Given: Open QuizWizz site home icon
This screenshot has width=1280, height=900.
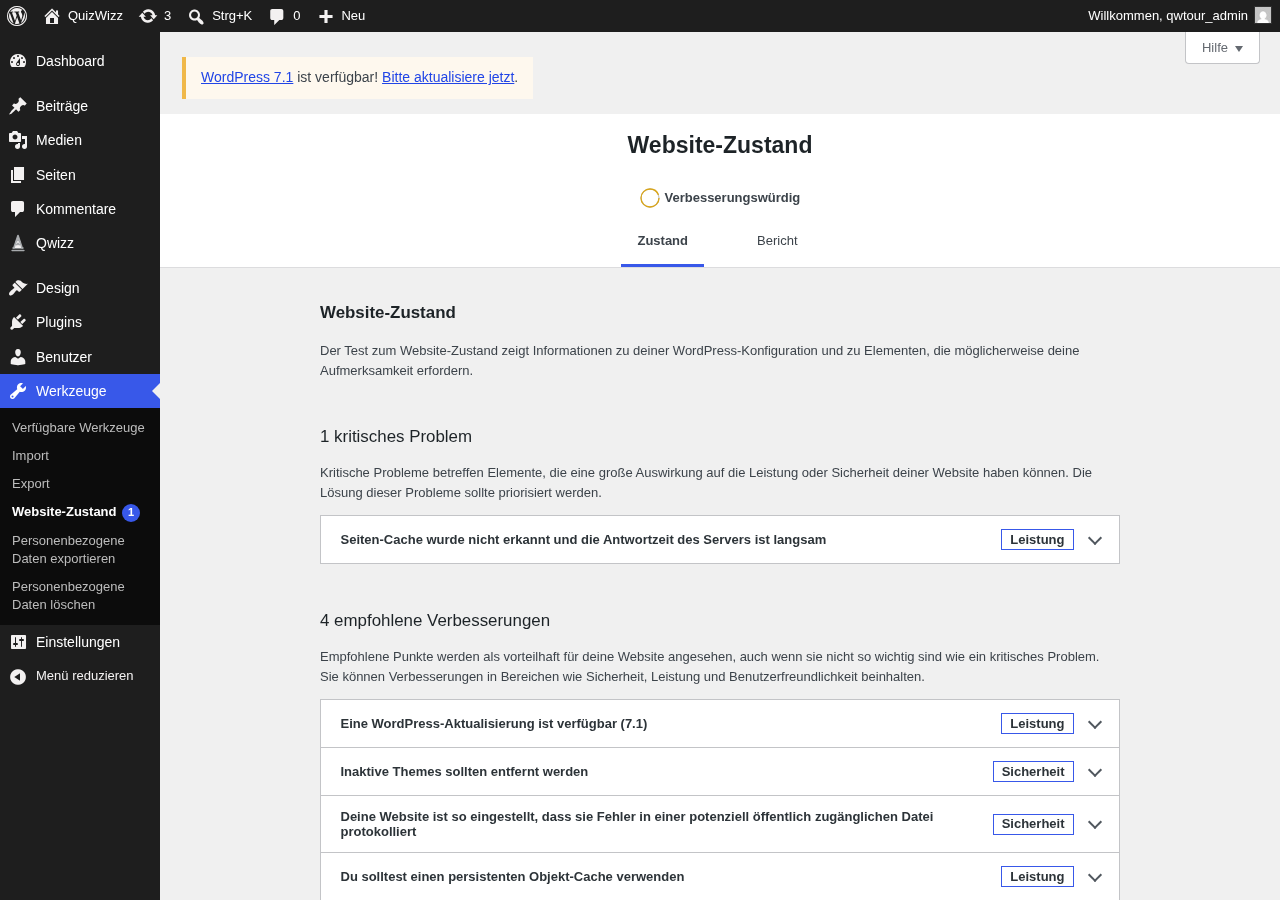Looking at the screenshot, I should (x=52, y=16).
